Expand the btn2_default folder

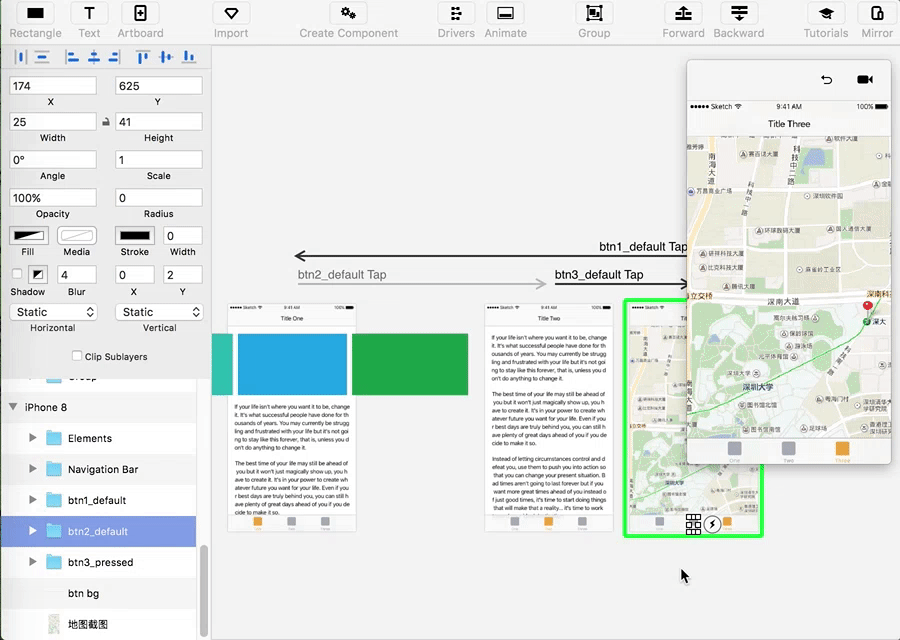click(x=33, y=531)
